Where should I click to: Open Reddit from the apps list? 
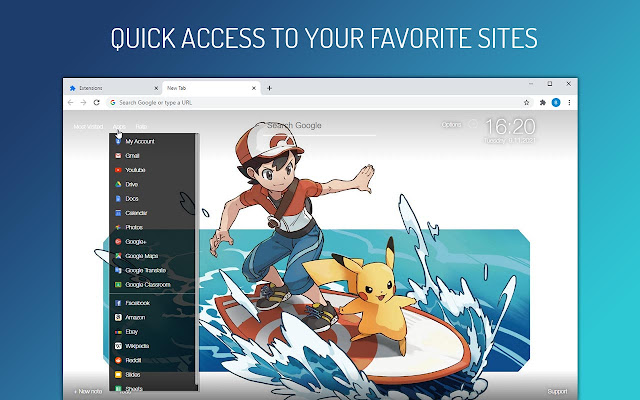pyautogui.click(x=128, y=360)
